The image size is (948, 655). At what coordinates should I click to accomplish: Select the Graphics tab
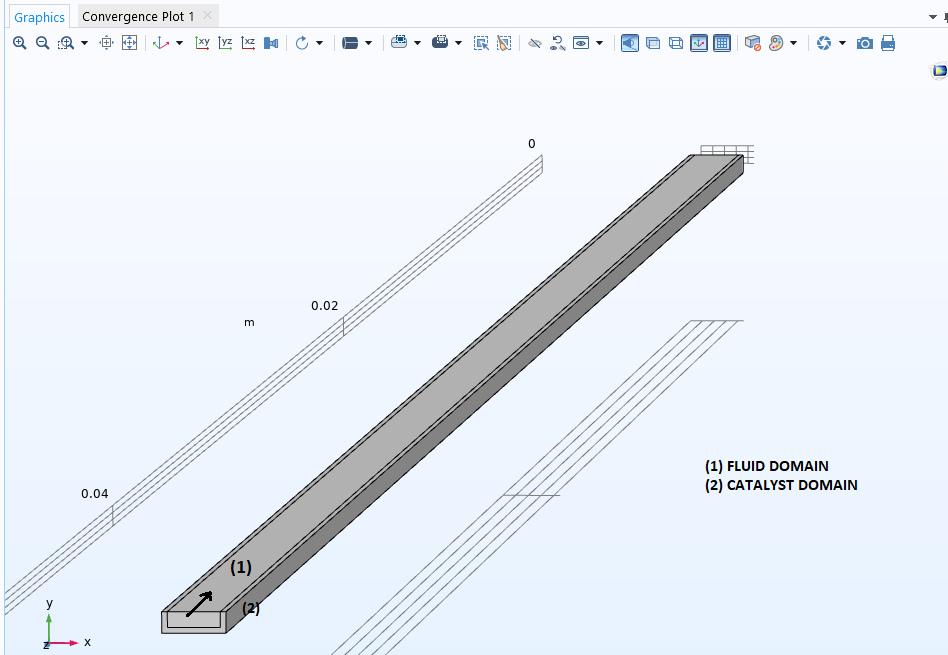pyautogui.click(x=40, y=17)
